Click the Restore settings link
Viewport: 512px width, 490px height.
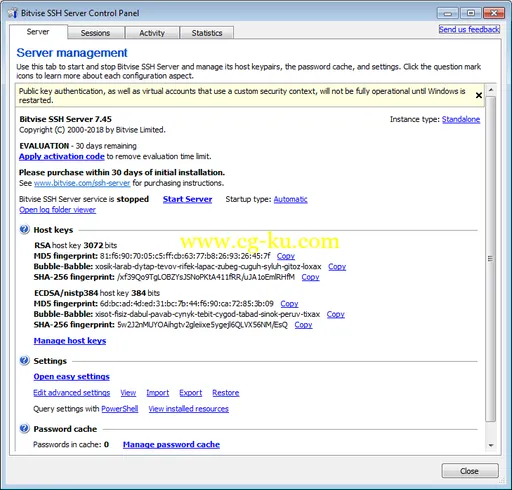(226, 393)
